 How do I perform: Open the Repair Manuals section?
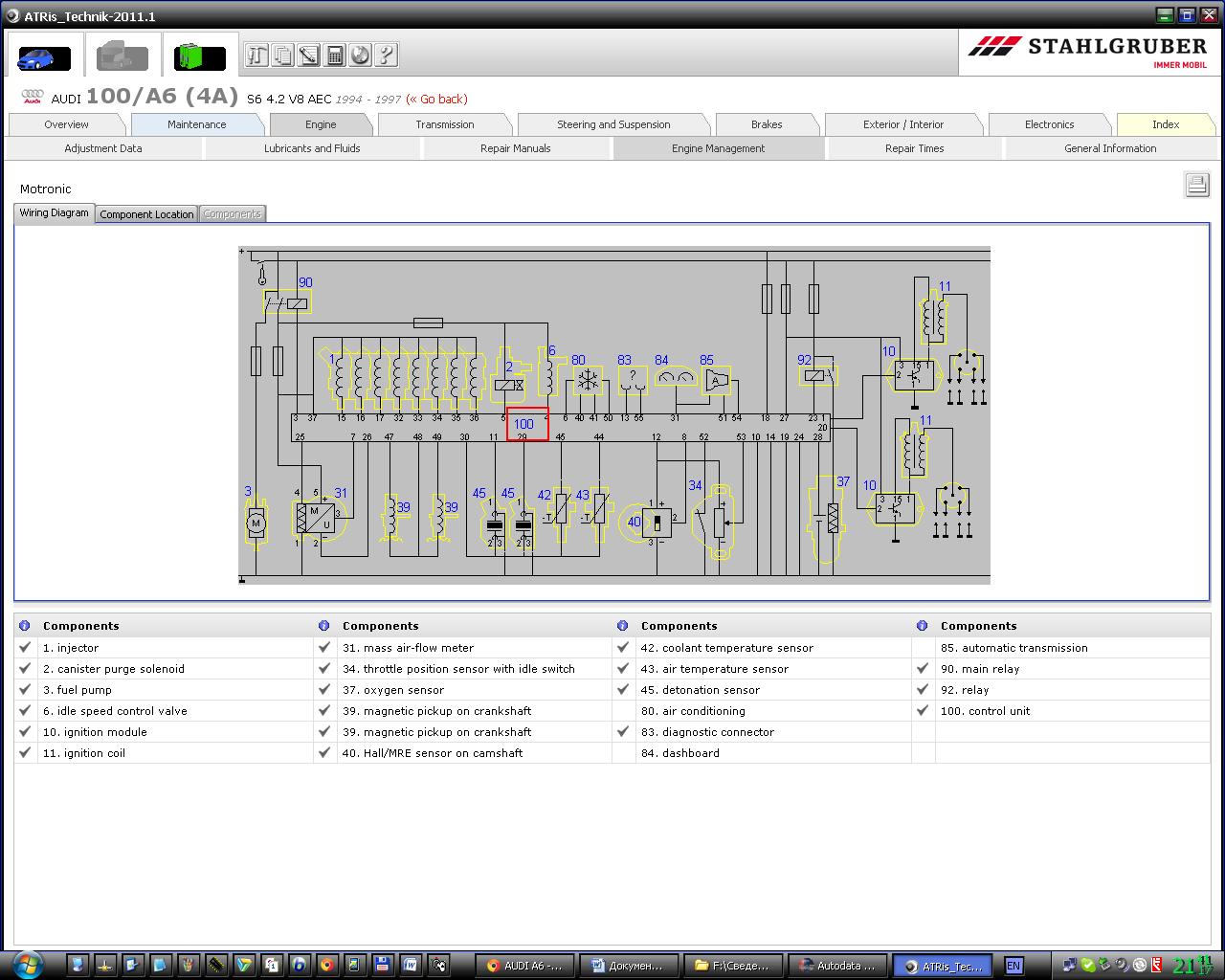(515, 148)
